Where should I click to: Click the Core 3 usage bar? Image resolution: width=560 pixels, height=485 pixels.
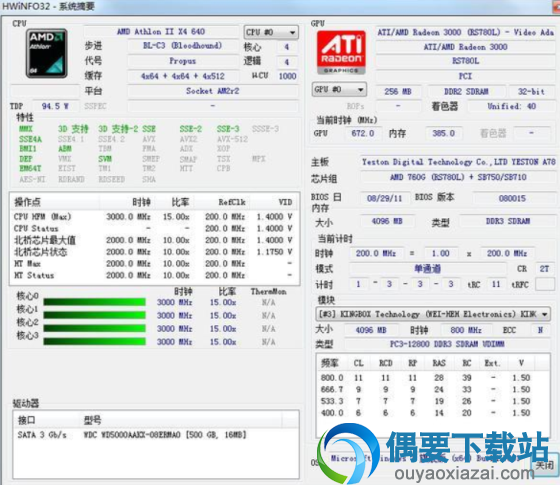click(x=94, y=342)
